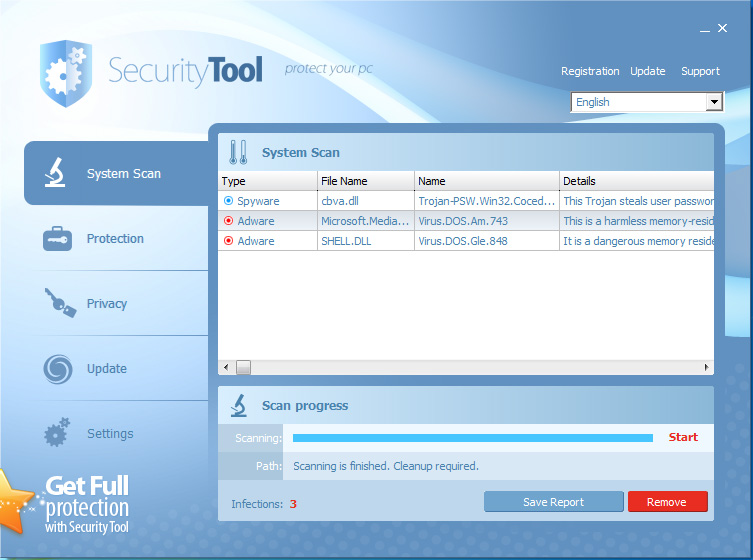Click the scanning progress bar

click(x=473, y=438)
